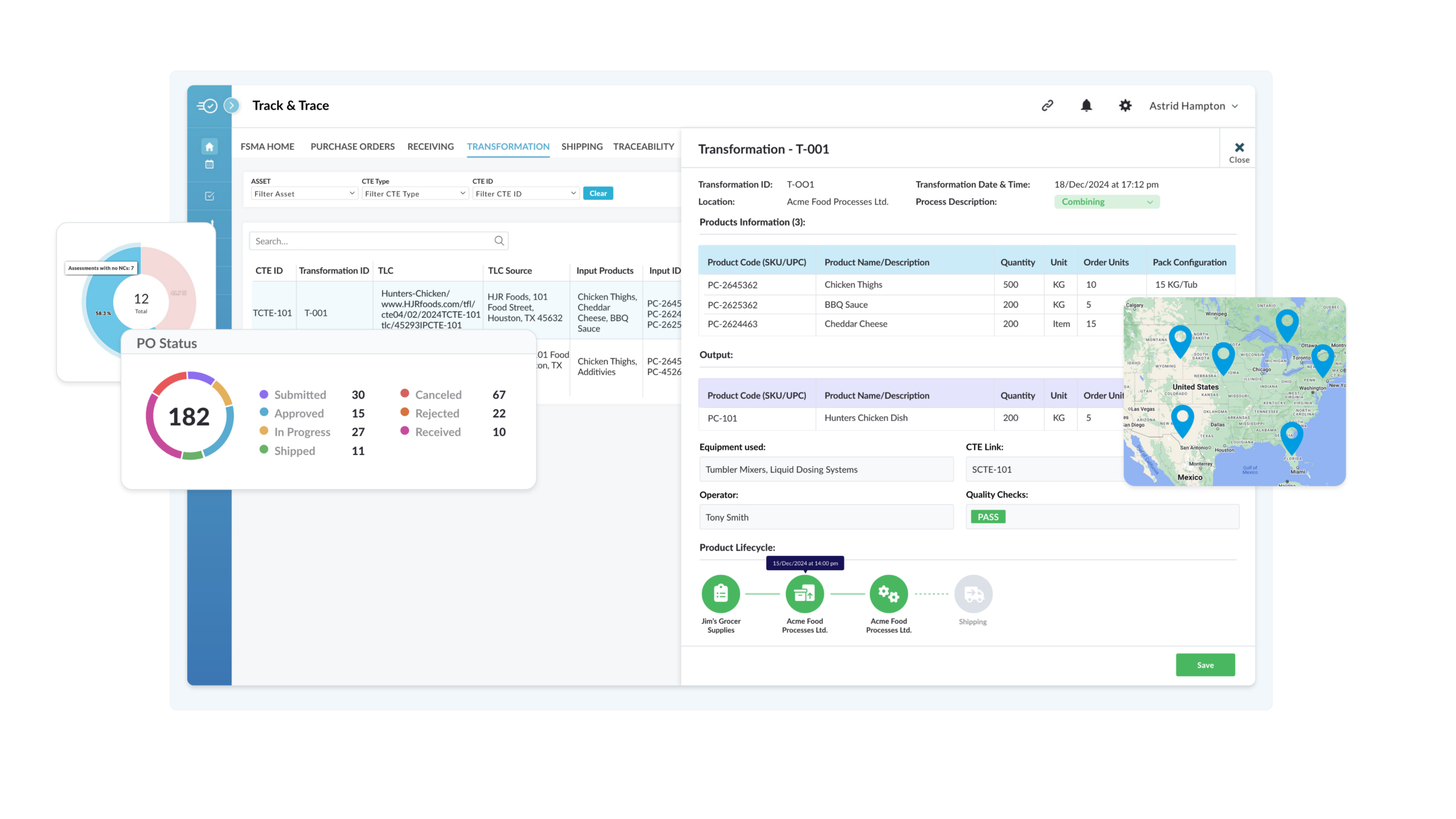Open settings gear icon
This screenshot has height=819, width=1456.
pos(1125,106)
